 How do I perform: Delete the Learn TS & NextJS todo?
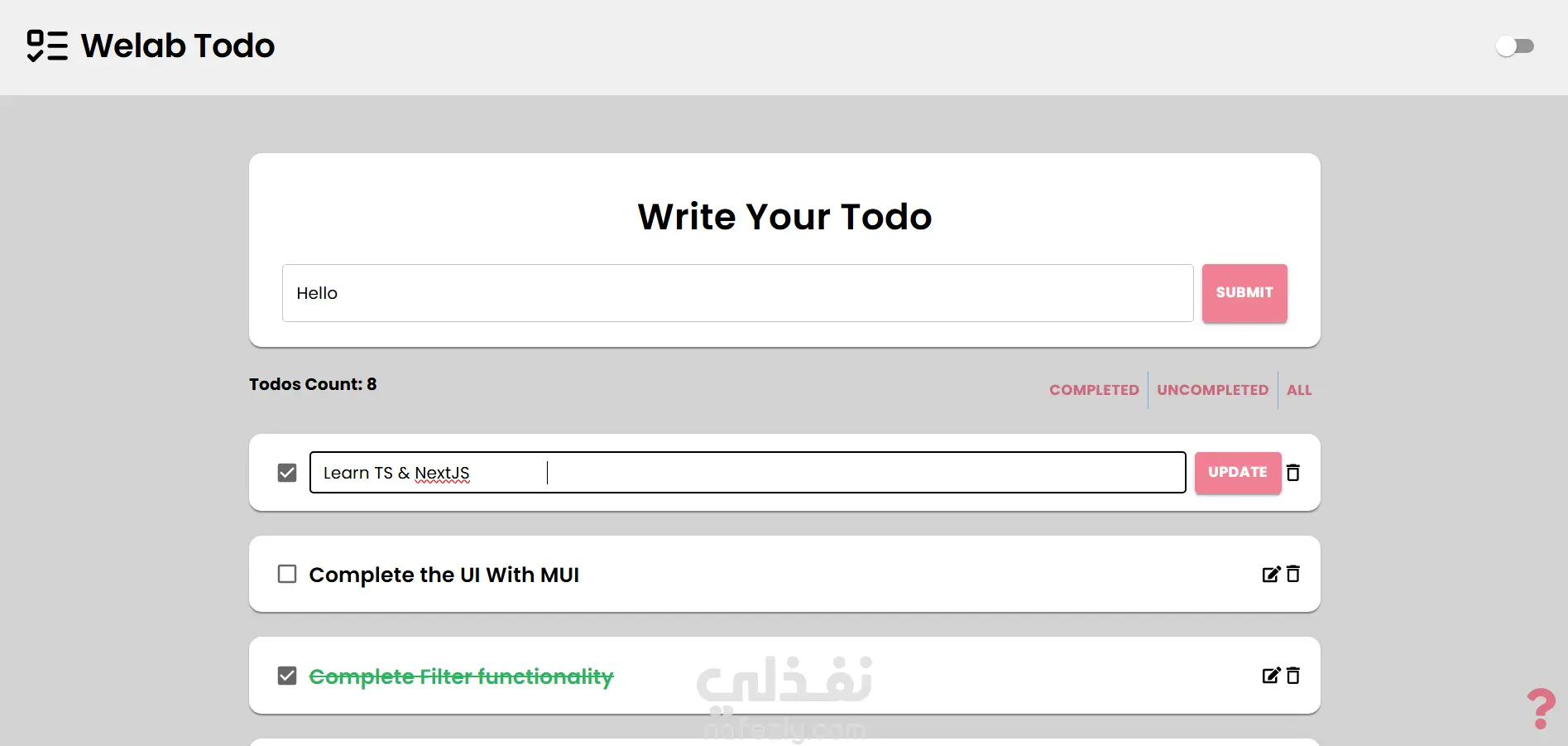pos(1293,473)
